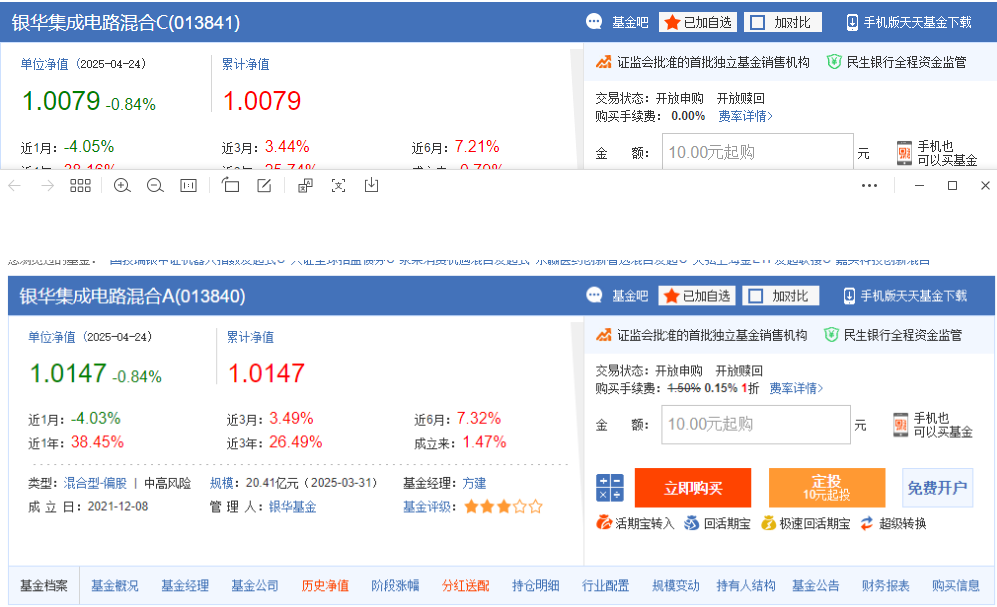
Task: Click 立即购买 button for fund 013840
Action: click(693, 488)
